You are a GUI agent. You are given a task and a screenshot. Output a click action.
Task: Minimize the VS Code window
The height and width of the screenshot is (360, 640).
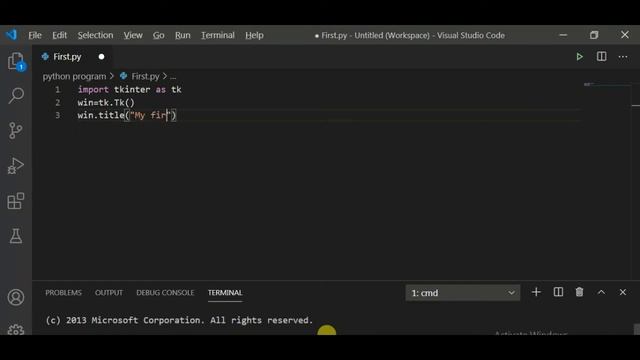(x=563, y=35)
